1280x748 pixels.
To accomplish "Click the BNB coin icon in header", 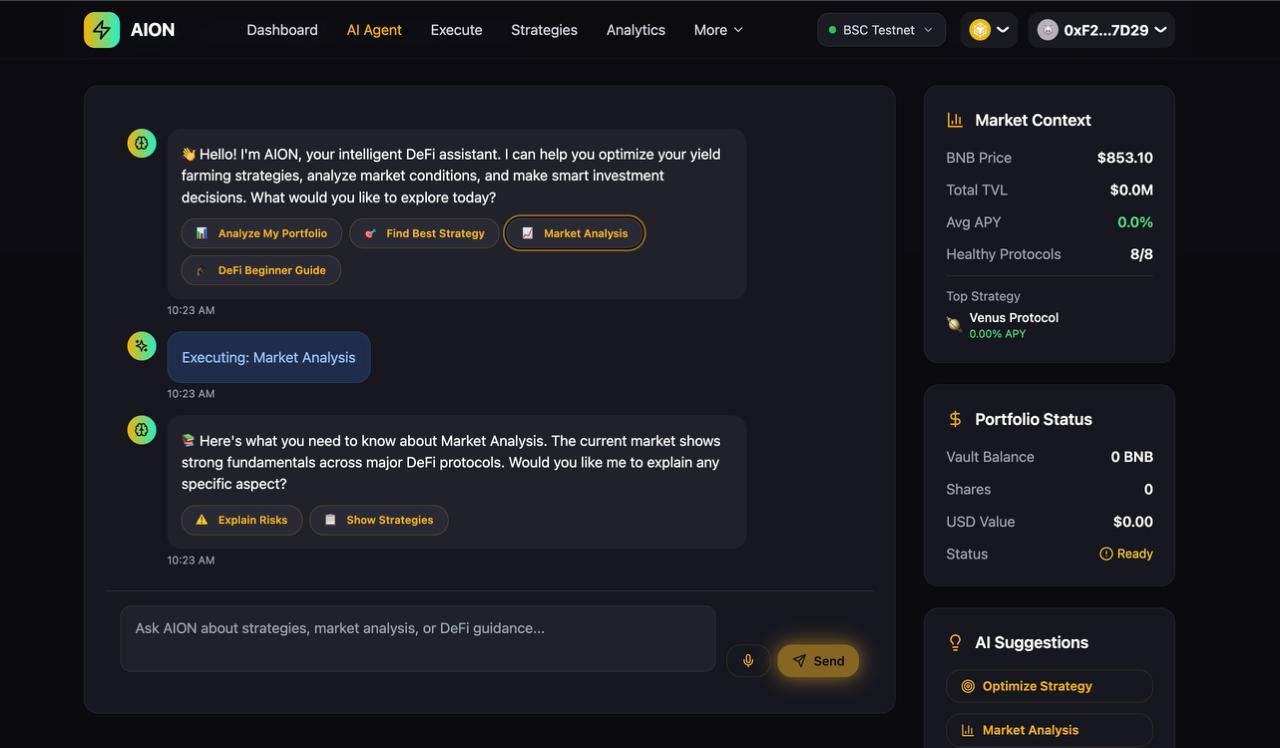I will pyautogui.click(x=980, y=30).
